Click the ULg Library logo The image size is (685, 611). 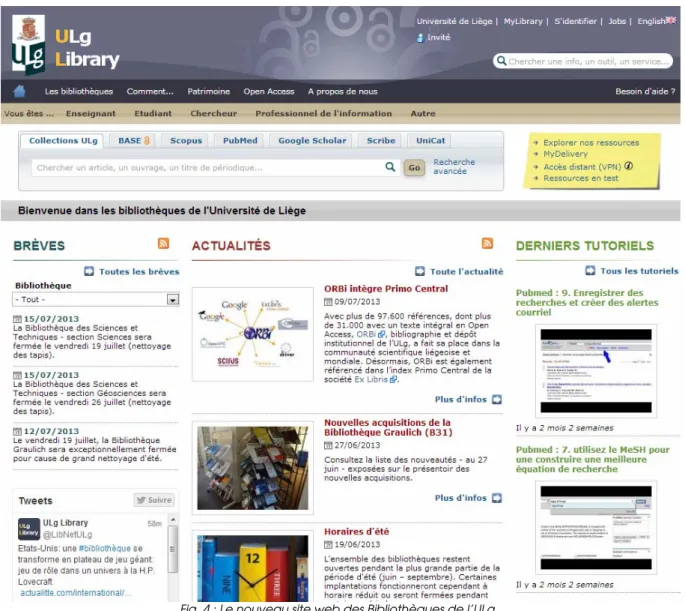[66, 45]
